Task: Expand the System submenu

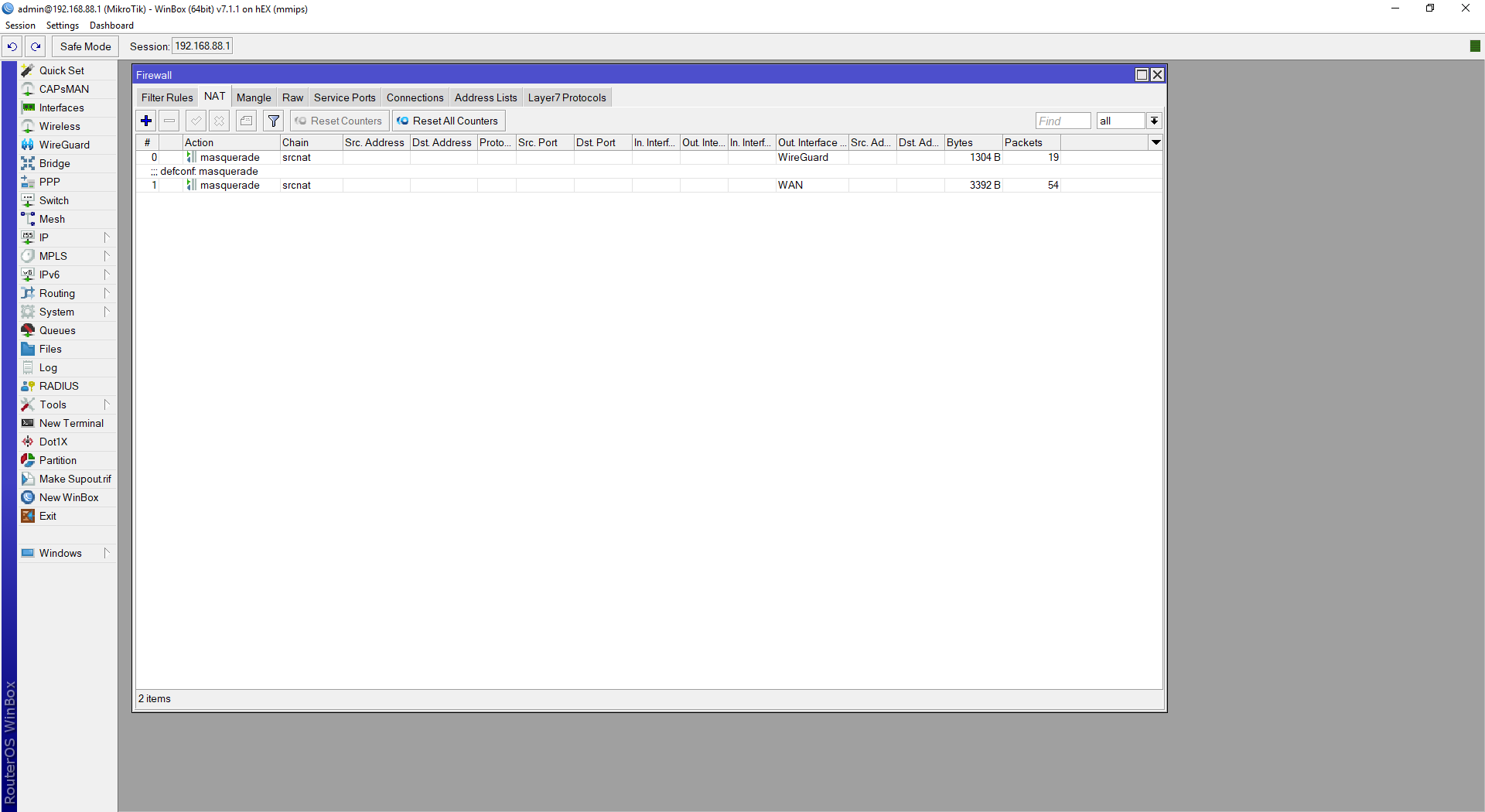Action: point(67,312)
